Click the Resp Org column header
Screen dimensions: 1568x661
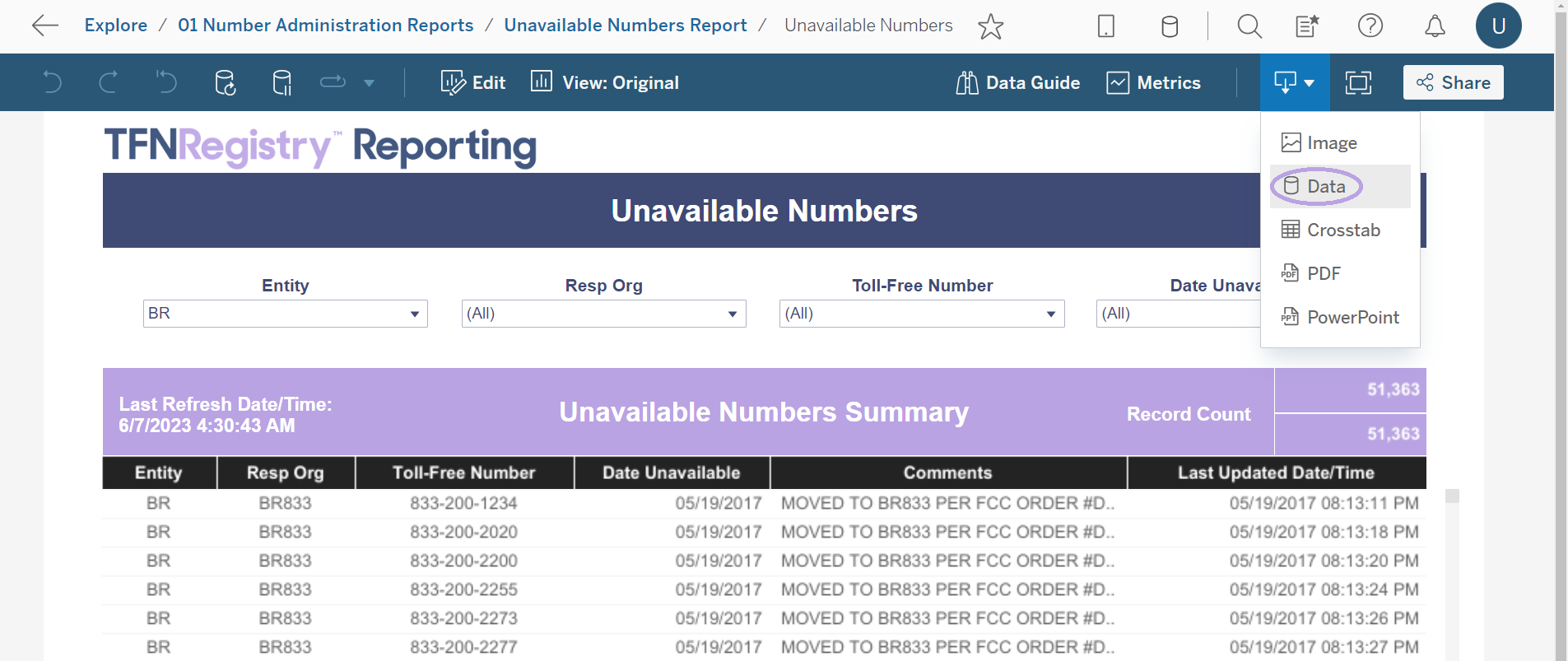coord(286,472)
